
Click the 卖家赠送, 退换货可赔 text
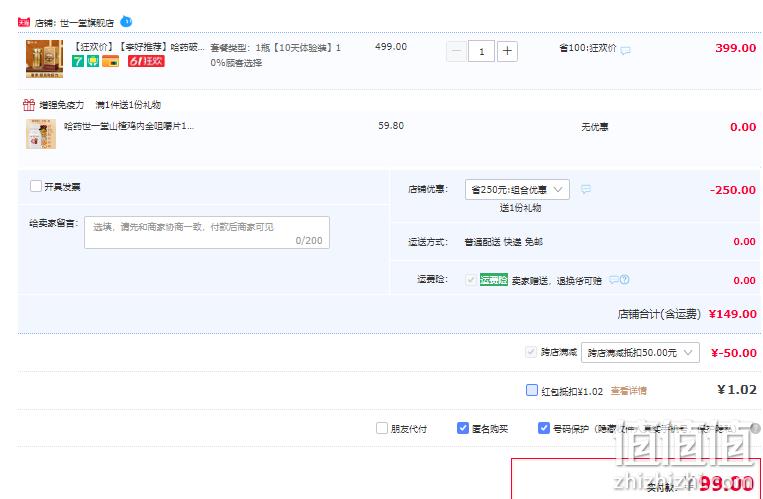[557, 281]
